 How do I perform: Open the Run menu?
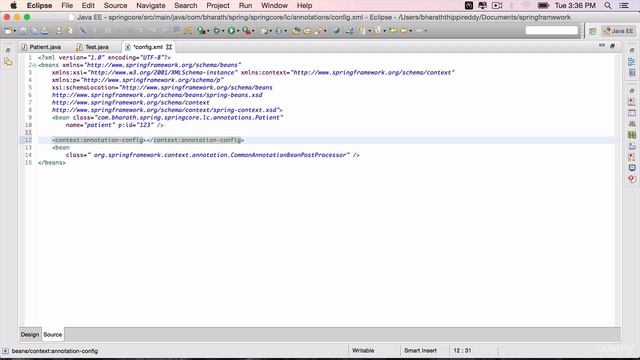pyautogui.click(x=245, y=5)
